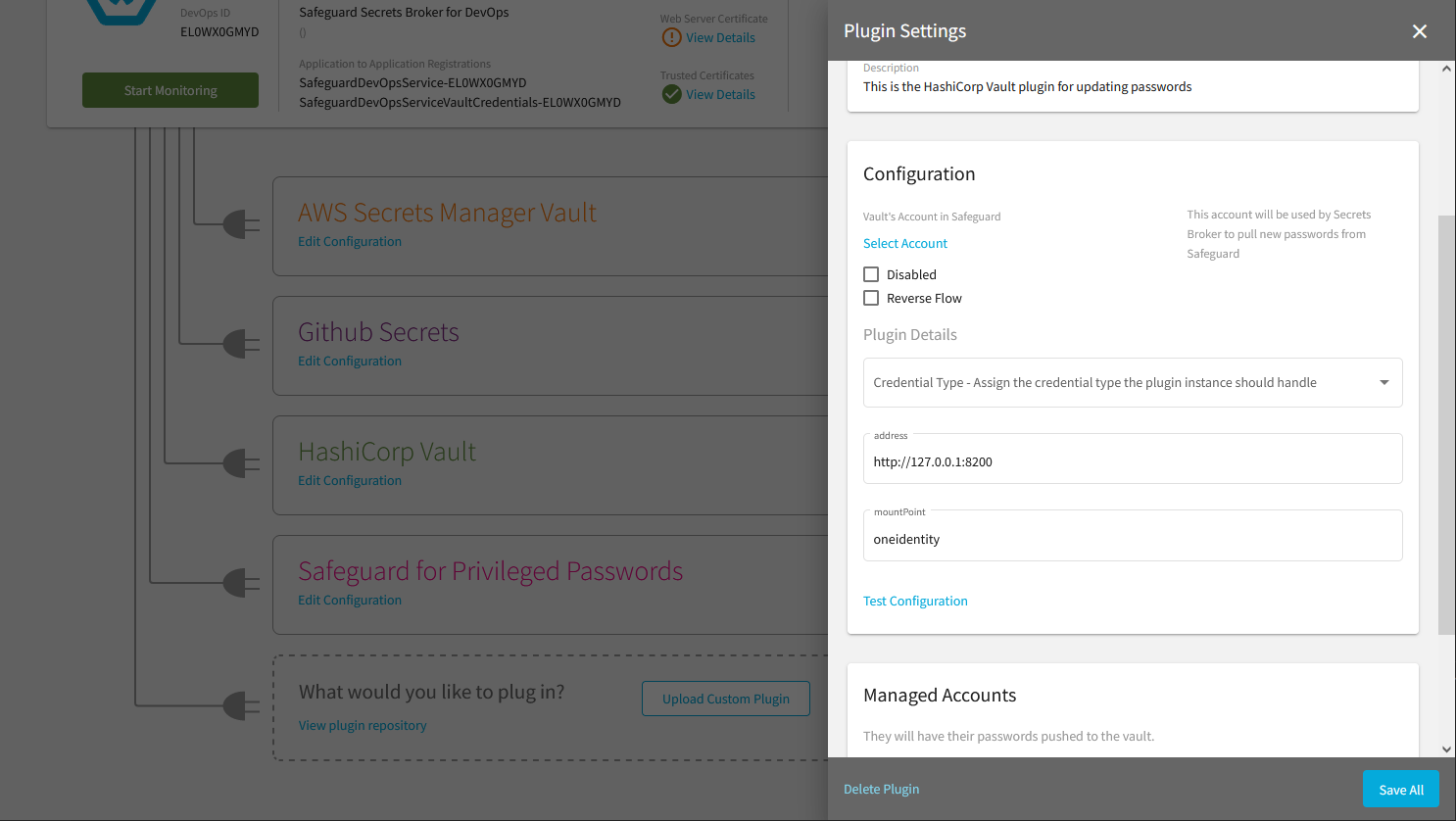Click the Safeguard for Privileged Passwords plug icon
Viewport: 1456px width, 821px height.
point(240,584)
